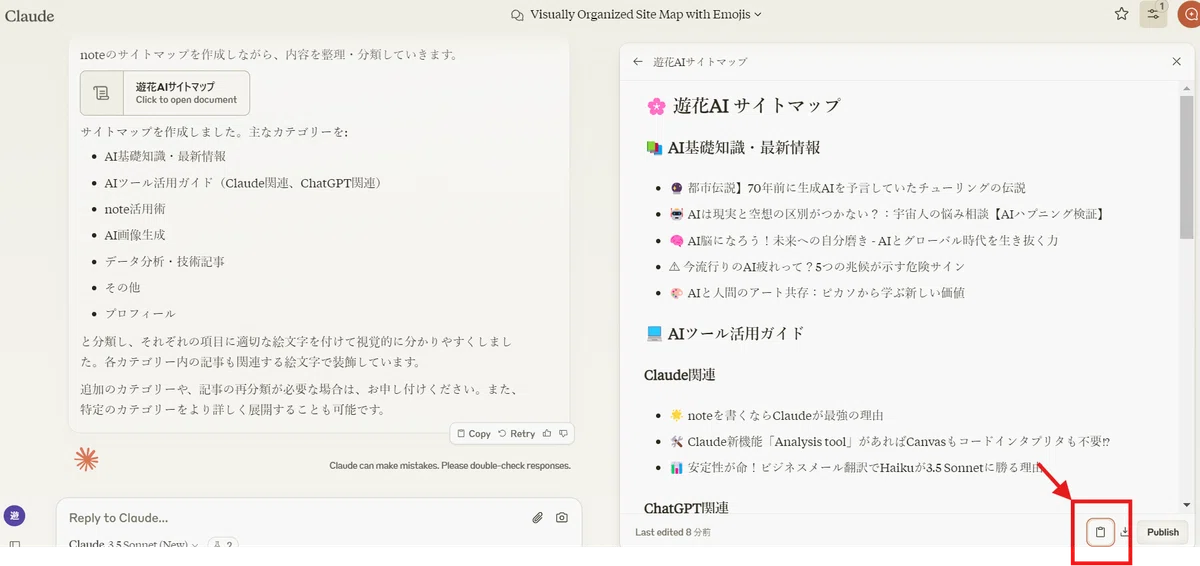The image size is (1200, 566).
Task: Click the artifact heading 'AIツール活用ガイド'
Action: (736, 333)
